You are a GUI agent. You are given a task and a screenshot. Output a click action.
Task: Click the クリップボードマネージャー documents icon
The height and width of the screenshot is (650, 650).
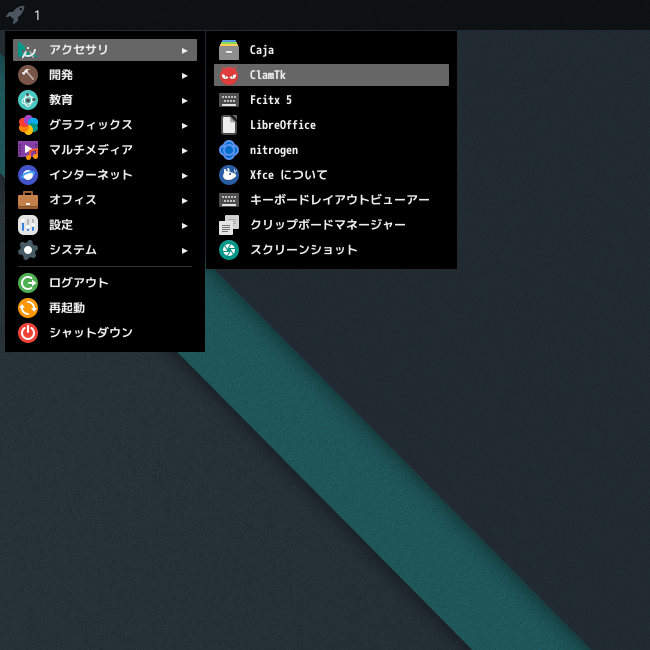click(x=229, y=225)
